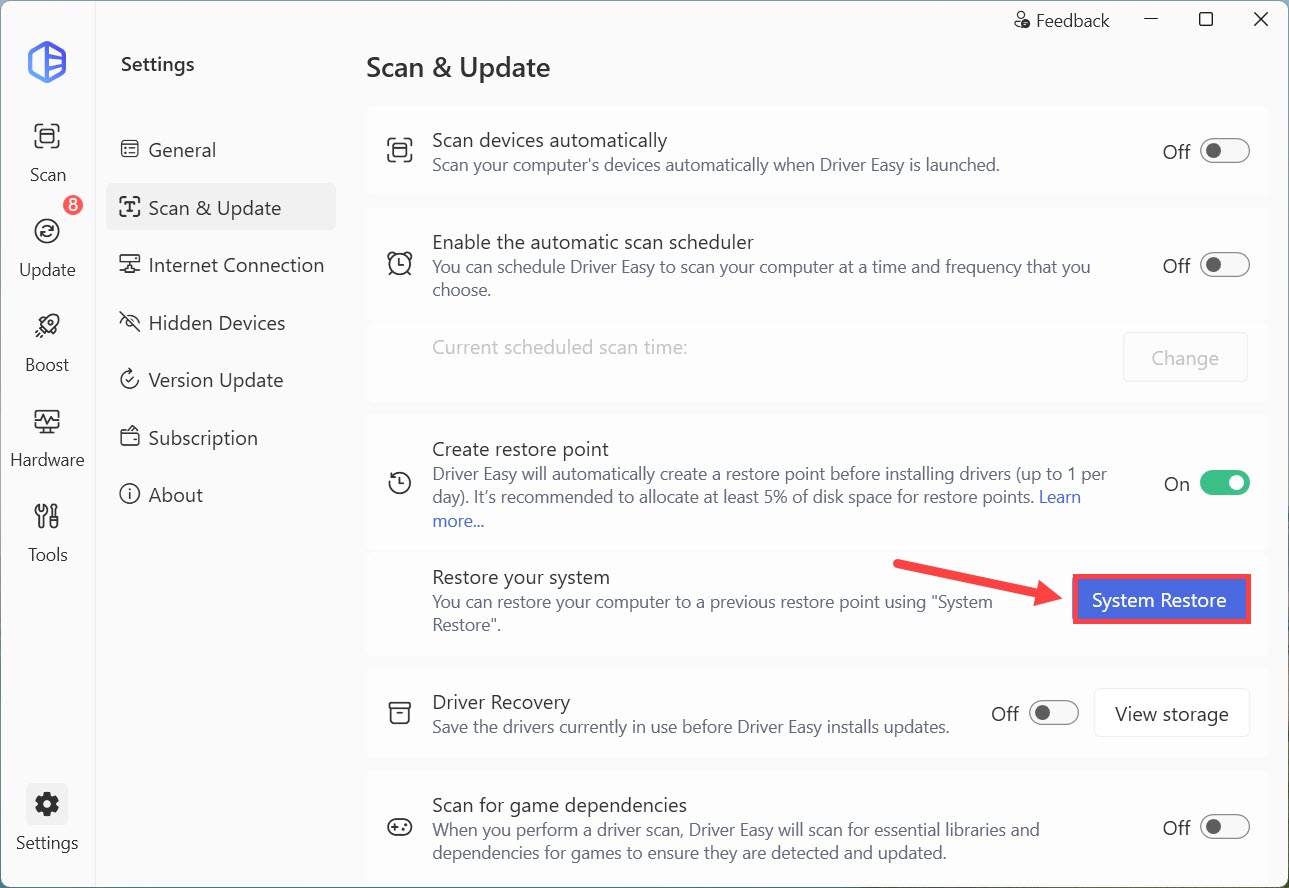Click the Driver Recovery archive box icon
Viewport: 1289px width, 888px height.
pyautogui.click(x=399, y=713)
